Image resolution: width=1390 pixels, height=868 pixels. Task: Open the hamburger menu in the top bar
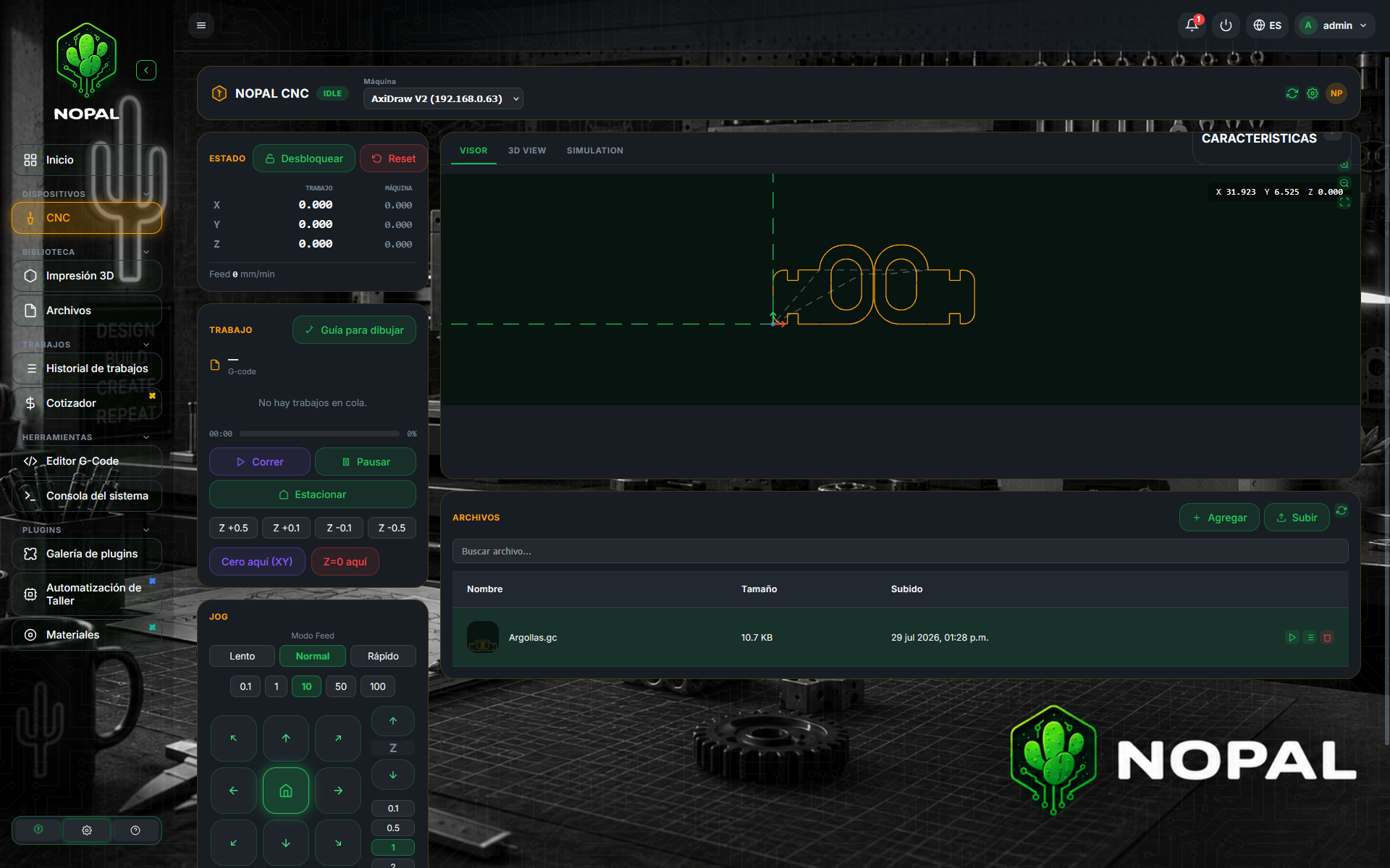(x=201, y=25)
